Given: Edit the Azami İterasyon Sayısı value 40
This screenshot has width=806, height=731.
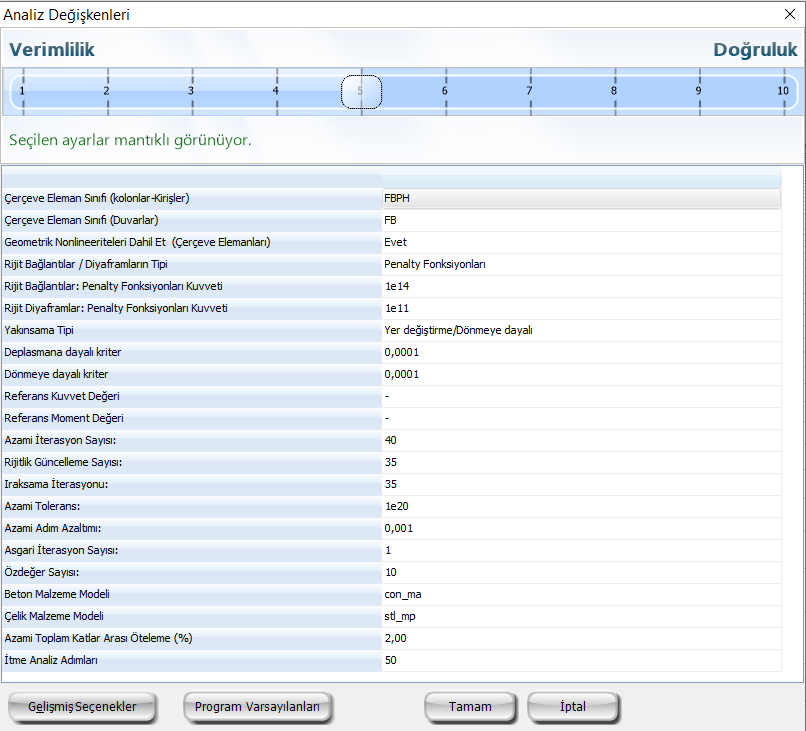Looking at the screenshot, I should 580,440.
